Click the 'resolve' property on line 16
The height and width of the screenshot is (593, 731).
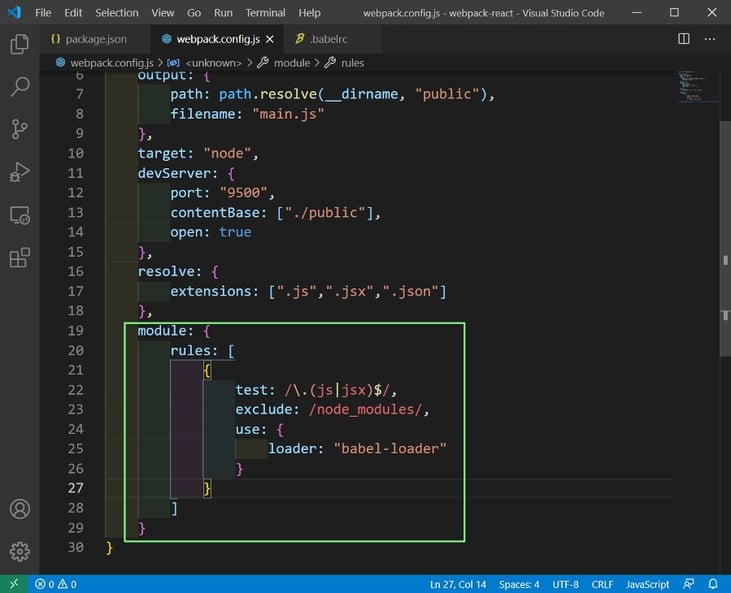click(x=166, y=271)
